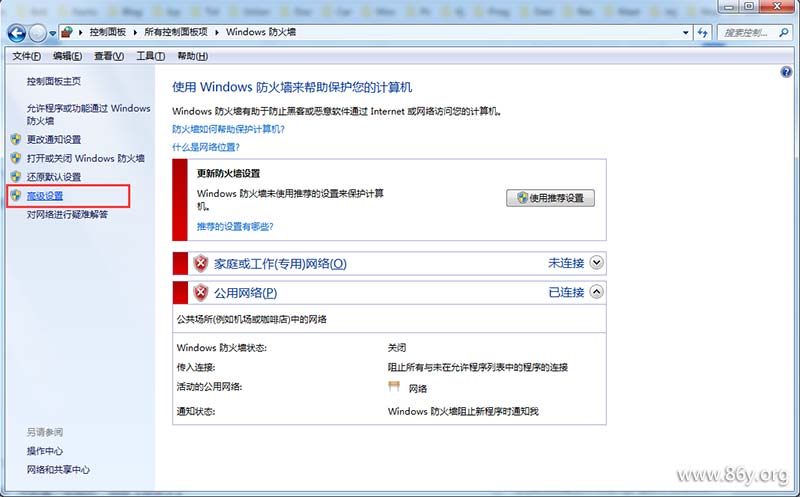The width and height of the screenshot is (800, 497).
Task: Go to 控制面板主页 link
Action: [54, 81]
